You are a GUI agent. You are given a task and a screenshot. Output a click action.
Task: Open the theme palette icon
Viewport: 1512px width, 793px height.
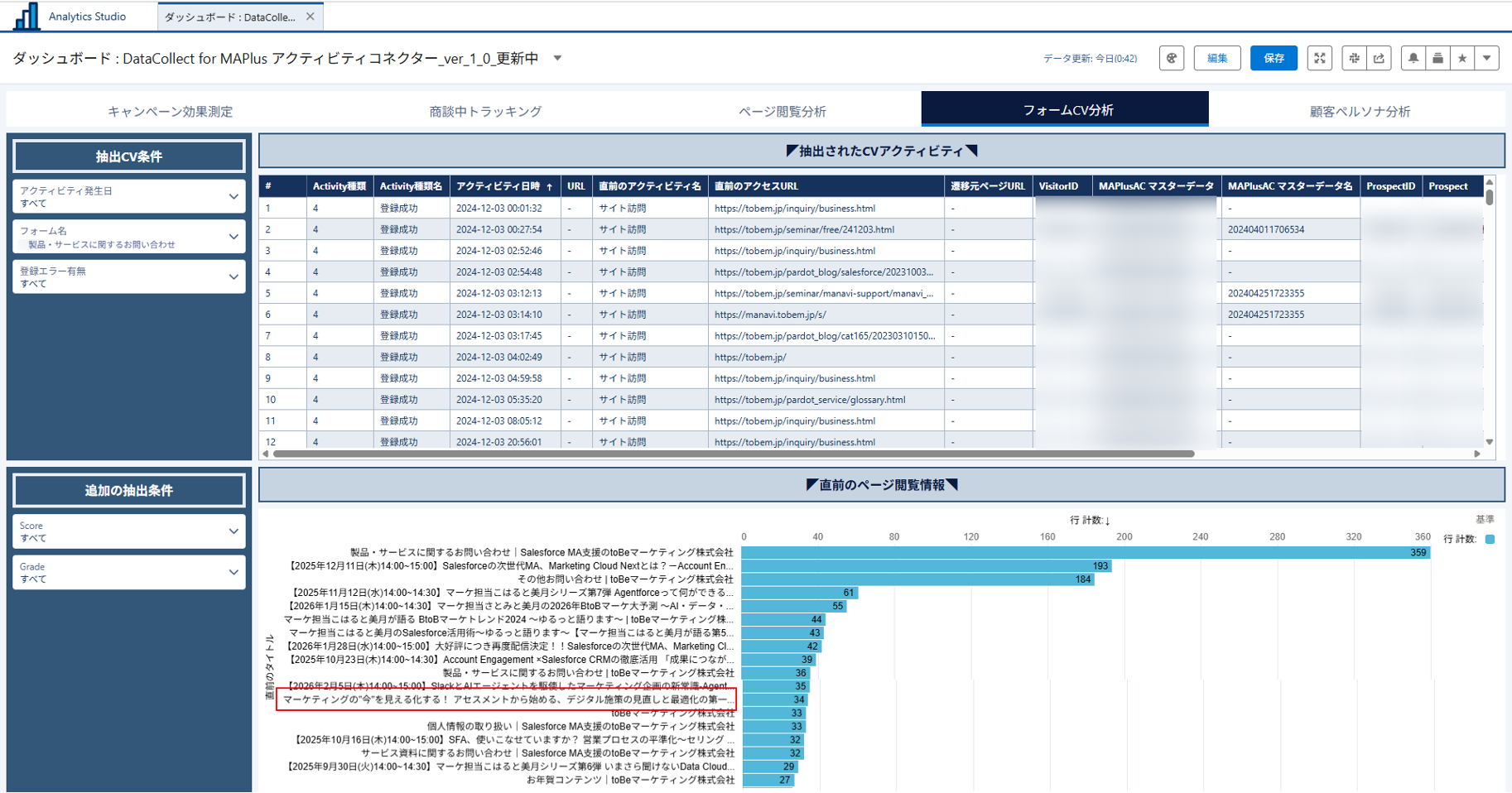pyautogui.click(x=1171, y=58)
